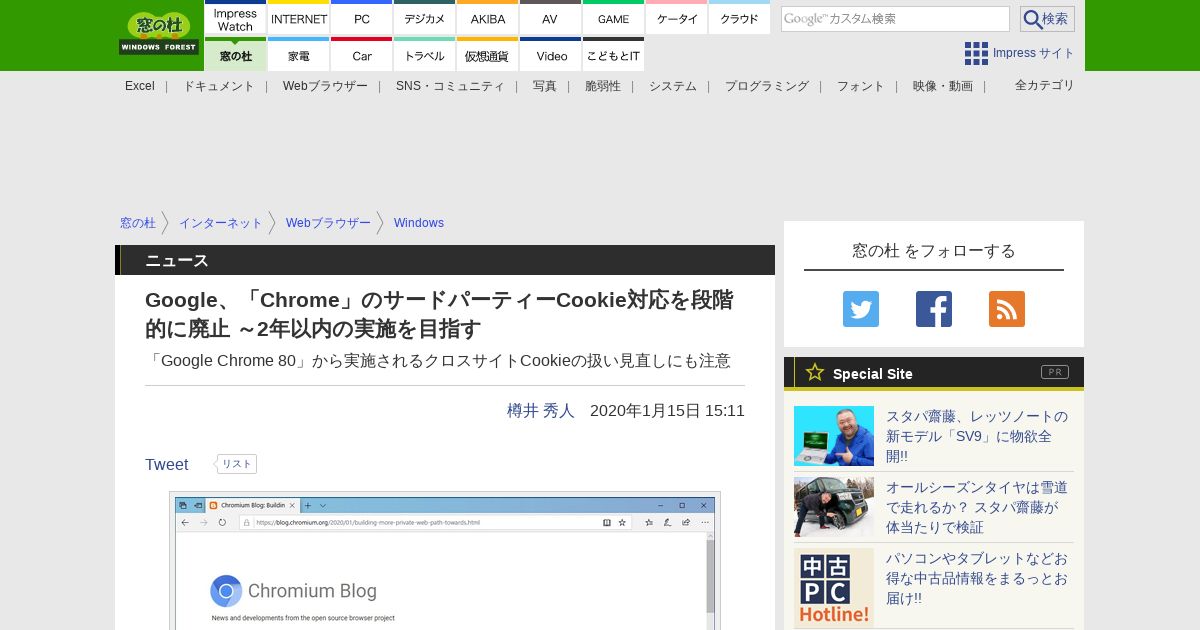Open the AV Watch tab
1200x630 pixels.
tap(550, 18)
